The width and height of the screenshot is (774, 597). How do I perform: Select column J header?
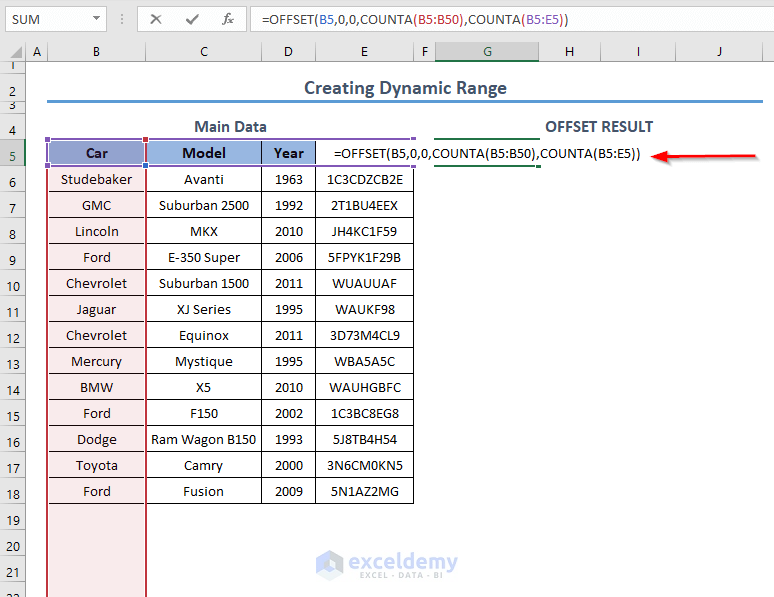coord(719,52)
